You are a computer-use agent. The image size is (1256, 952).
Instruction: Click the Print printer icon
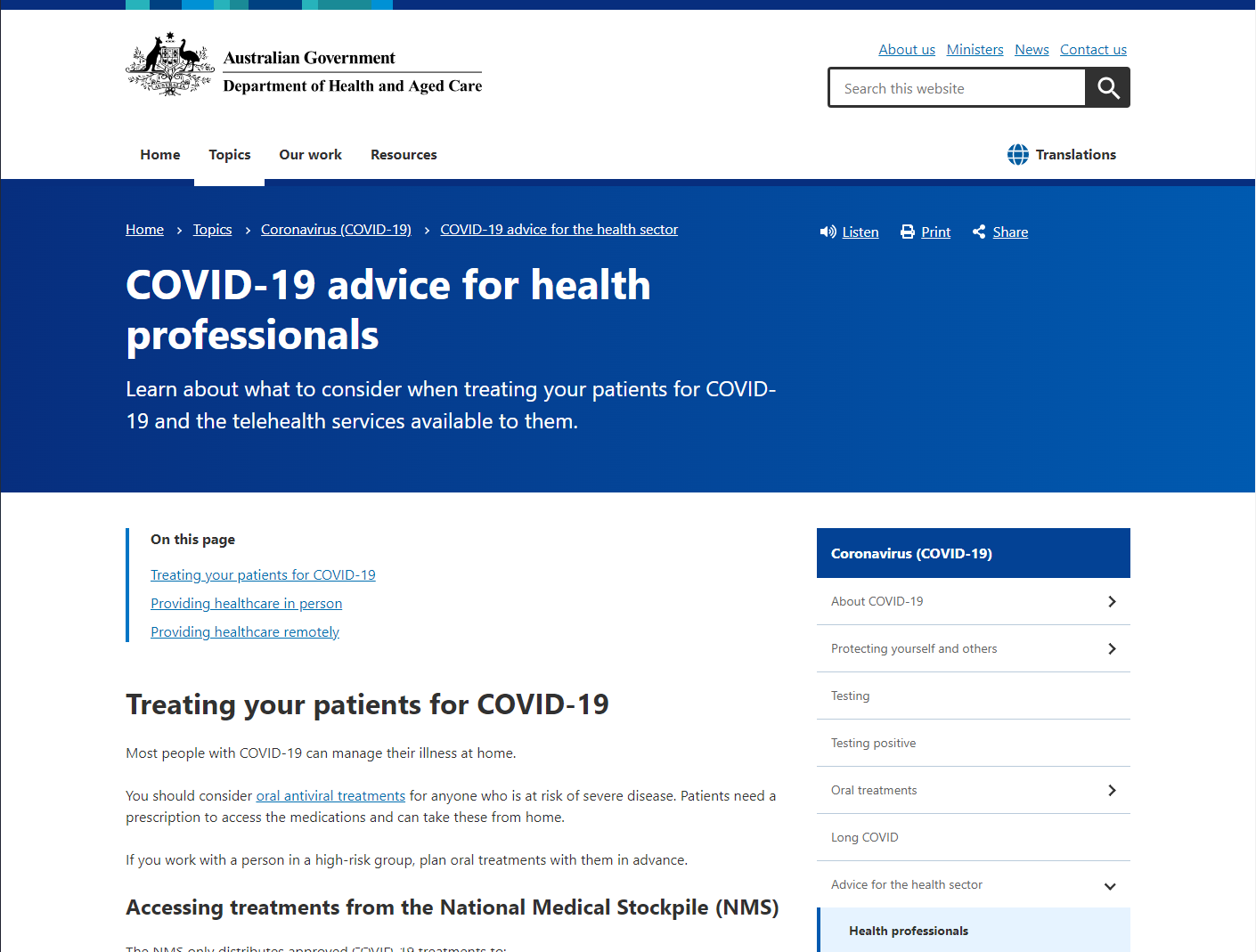[907, 232]
